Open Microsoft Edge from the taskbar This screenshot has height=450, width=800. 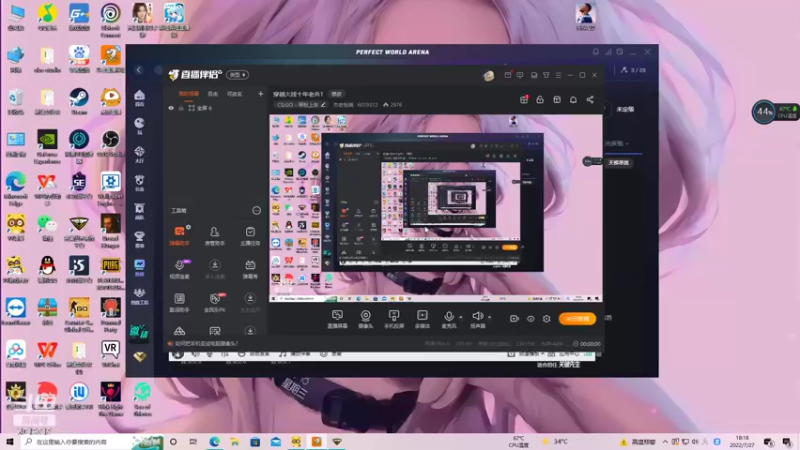pos(214,441)
